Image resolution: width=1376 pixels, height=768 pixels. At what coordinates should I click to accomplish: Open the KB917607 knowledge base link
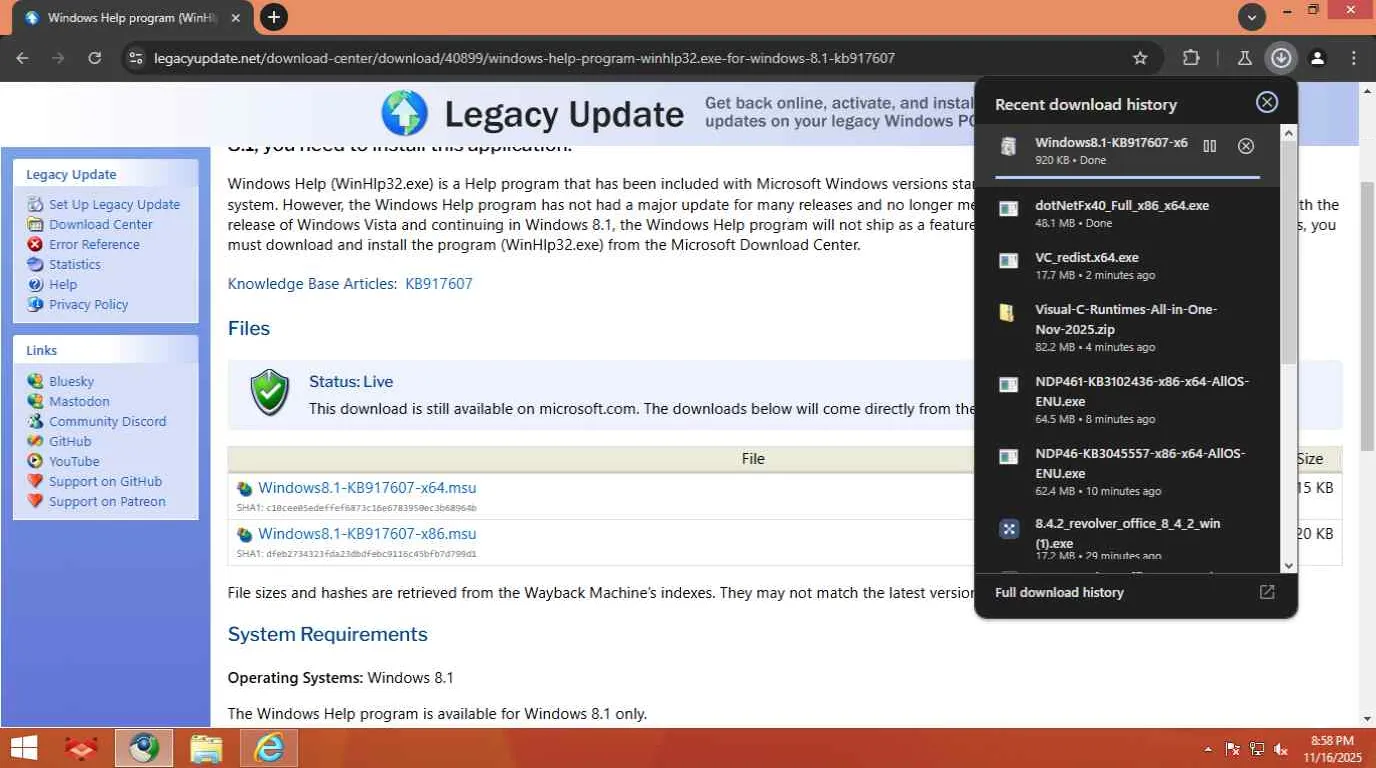[x=439, y=284]
